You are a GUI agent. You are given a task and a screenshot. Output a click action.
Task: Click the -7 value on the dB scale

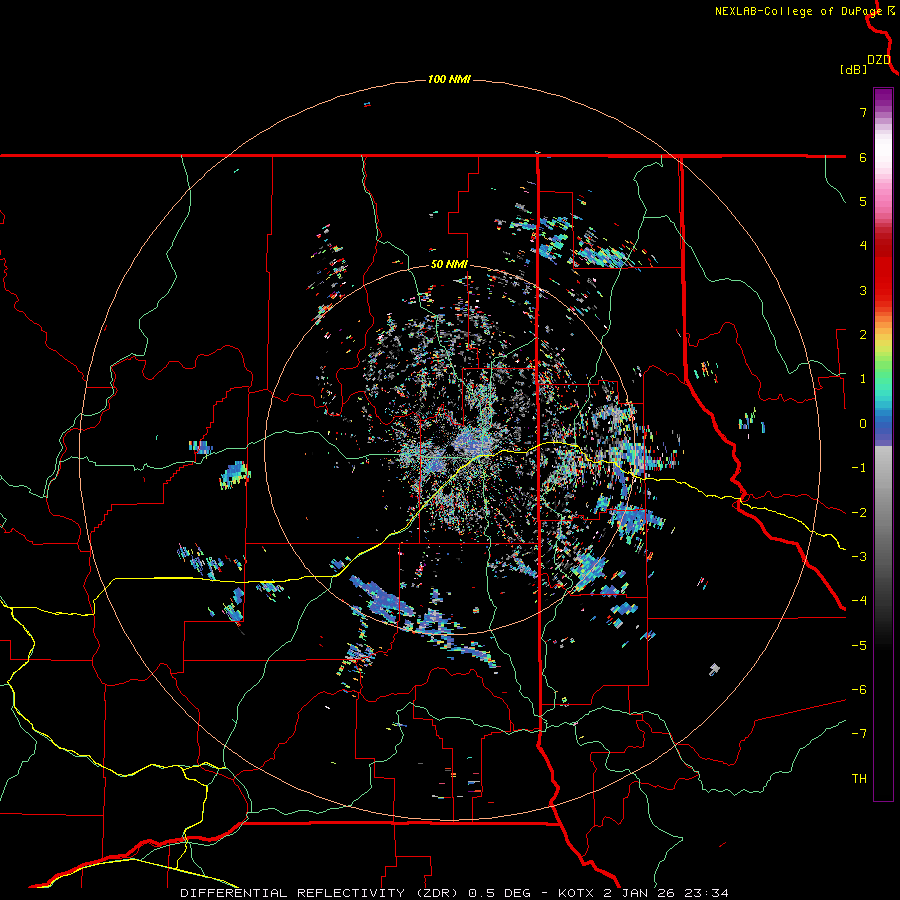(859, 734)
